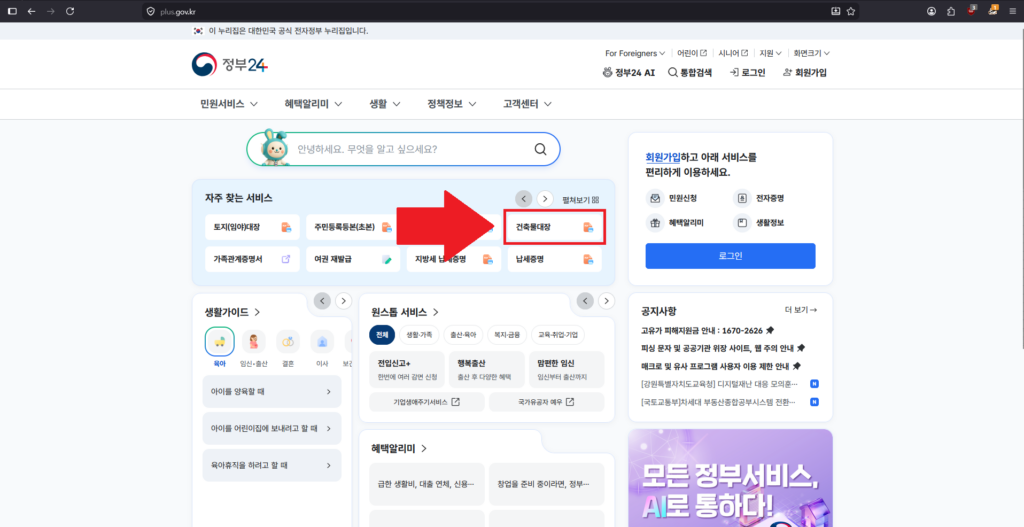Open the 건축물대장 service
The width and height of the screenshot is (1024, 527).
554,227
